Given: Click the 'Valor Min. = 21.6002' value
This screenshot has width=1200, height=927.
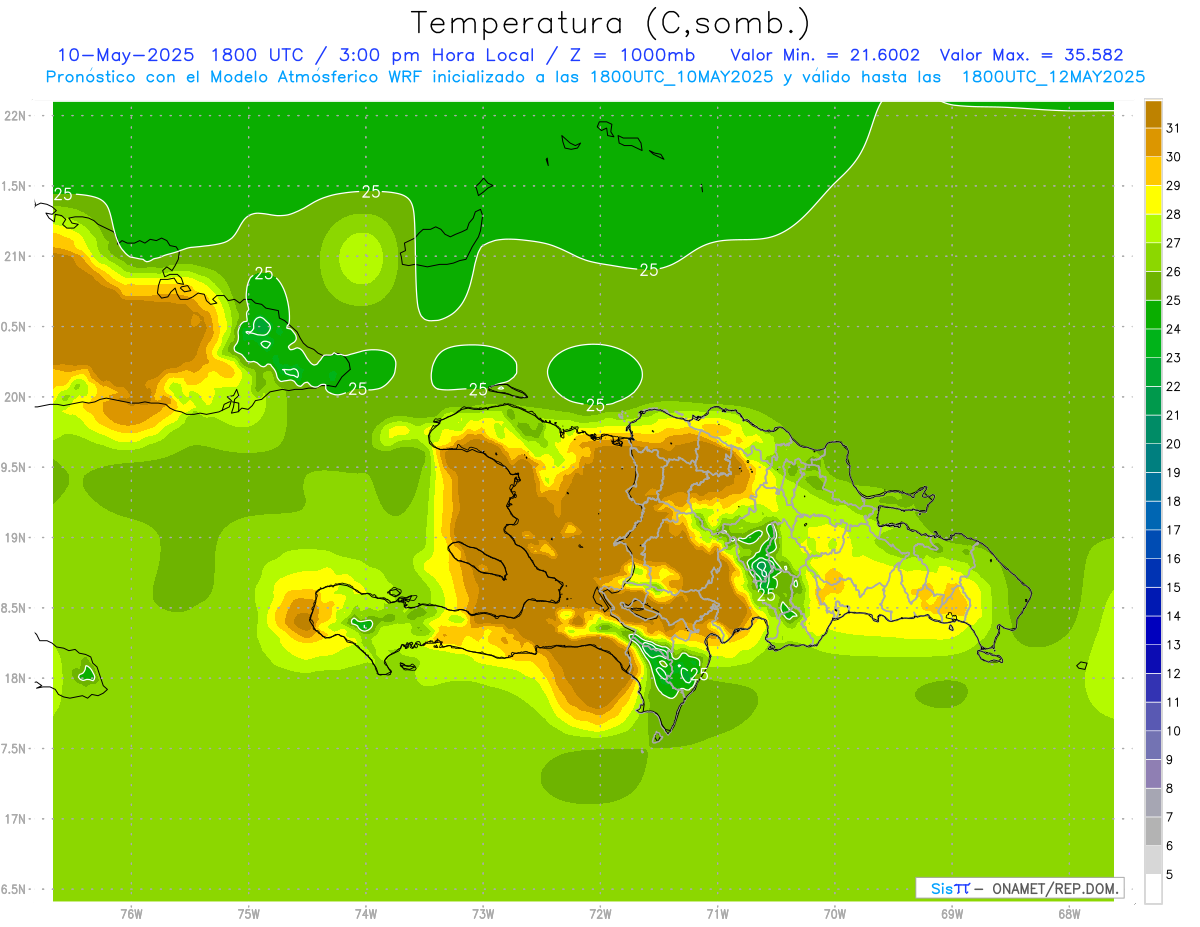Looking at the screenshot, I should [x=825, y=55].
